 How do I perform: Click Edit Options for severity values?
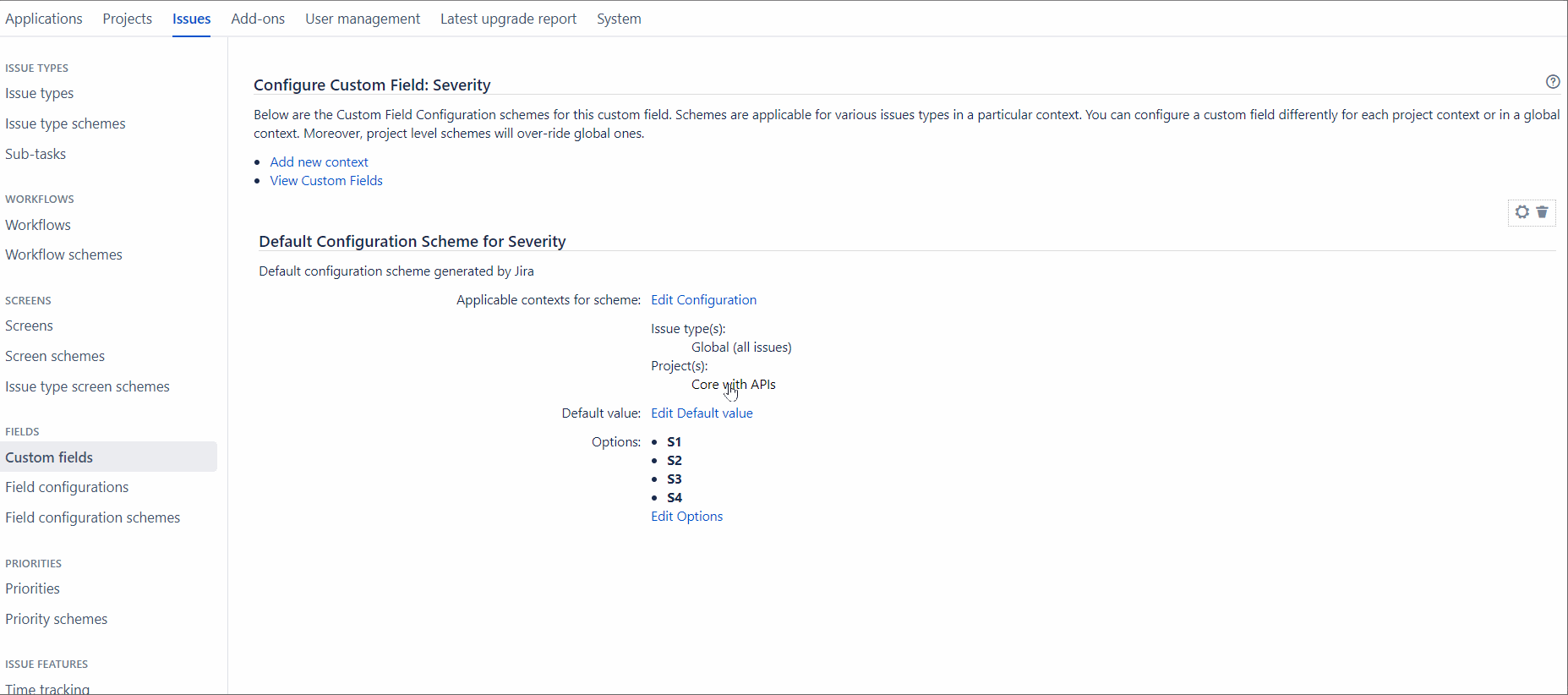[686, 516]
